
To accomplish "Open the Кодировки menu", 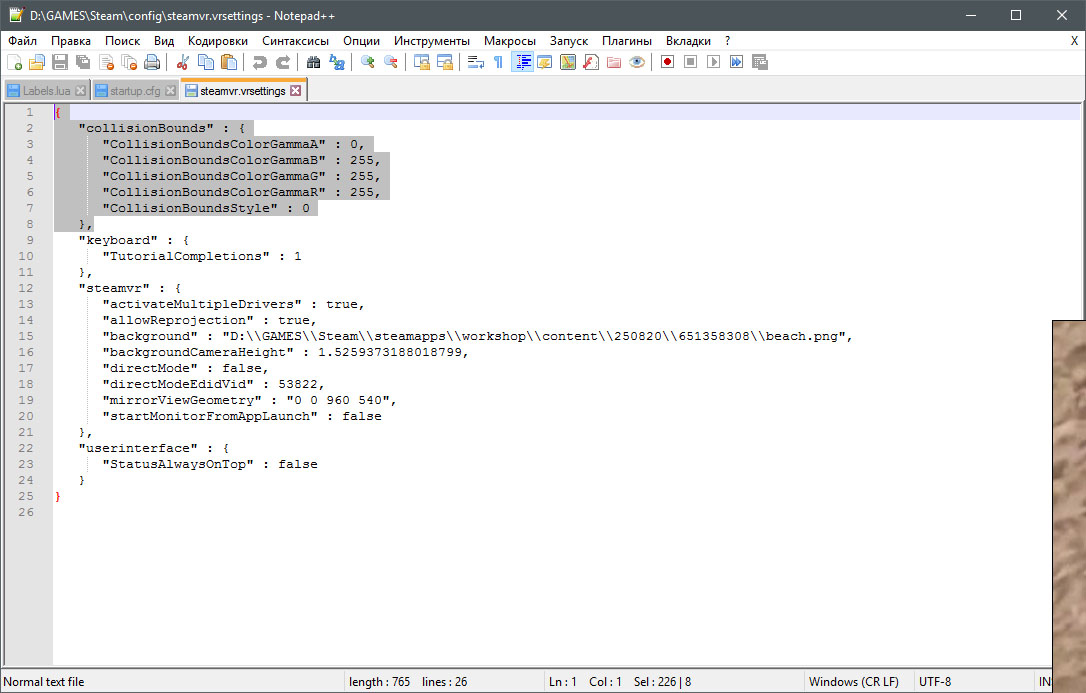I will pyautogui.click(x=217, y=41).
